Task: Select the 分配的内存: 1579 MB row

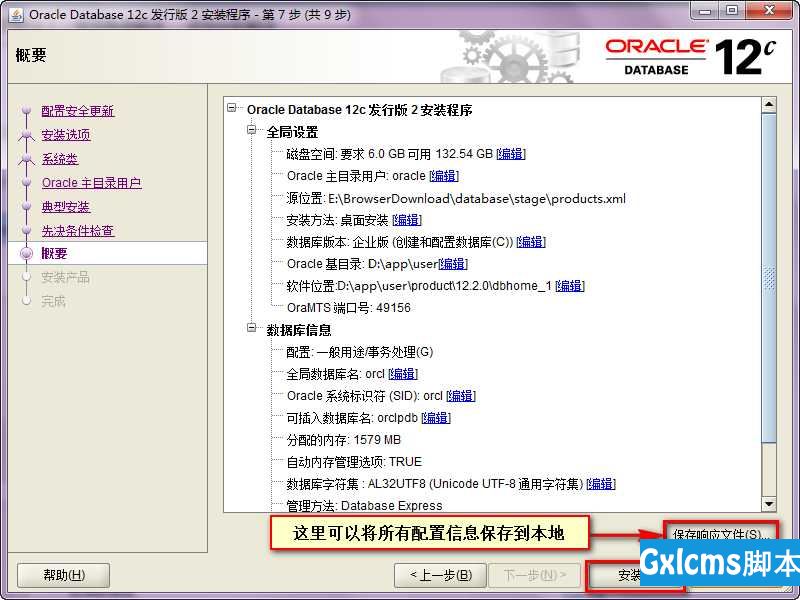Action: (343, 440)
